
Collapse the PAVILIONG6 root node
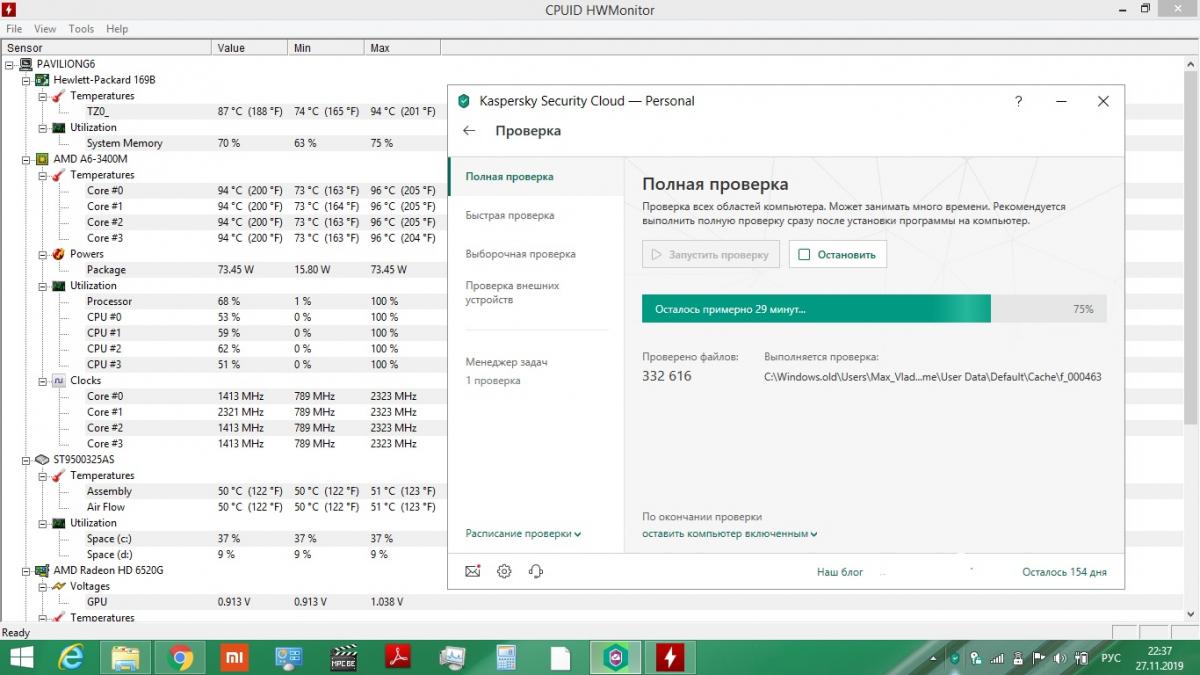coord(9,64)
